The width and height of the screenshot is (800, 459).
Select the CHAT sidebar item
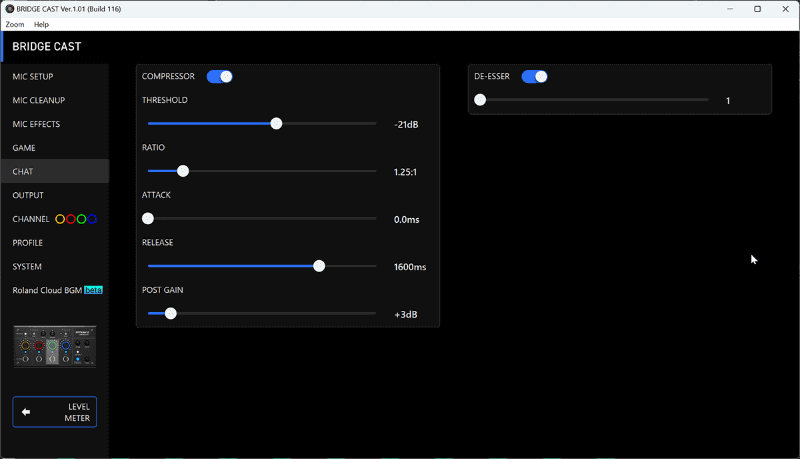click(55, 171)
